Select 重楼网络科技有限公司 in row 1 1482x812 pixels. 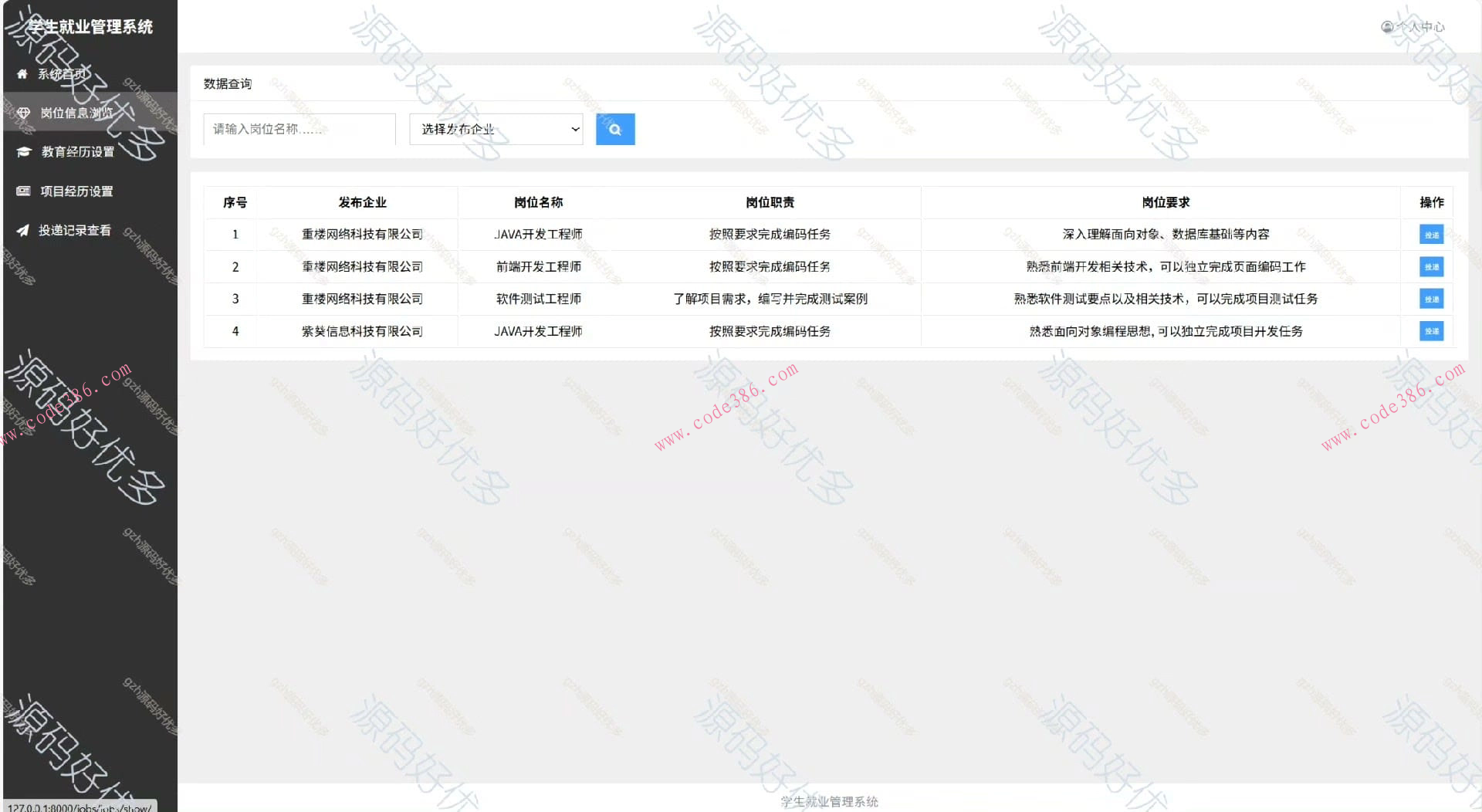[362, 235]
